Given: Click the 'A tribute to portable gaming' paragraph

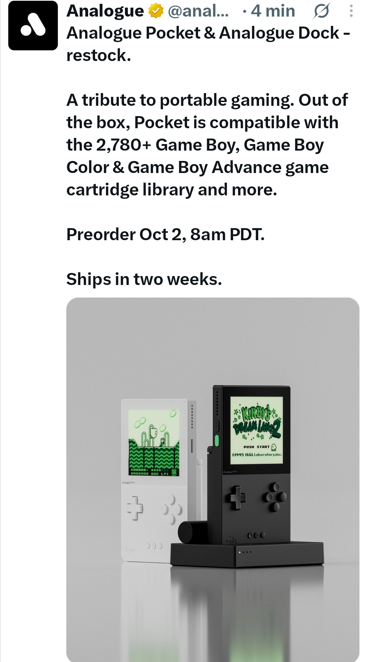Looking at the screenshot, I should pos(207,145).
